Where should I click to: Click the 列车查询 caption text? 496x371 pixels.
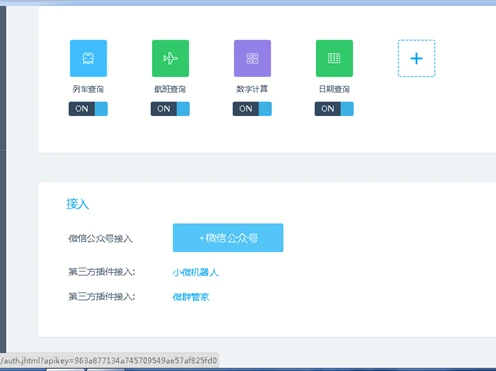88,89
